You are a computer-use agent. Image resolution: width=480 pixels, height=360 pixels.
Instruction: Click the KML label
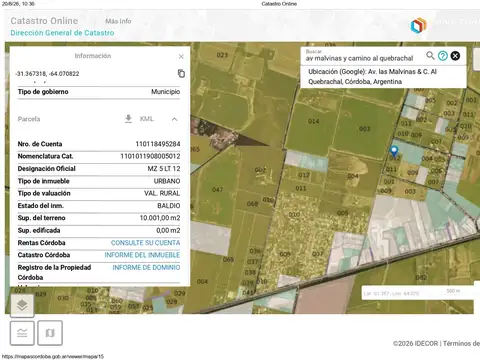tap(147, 119)
